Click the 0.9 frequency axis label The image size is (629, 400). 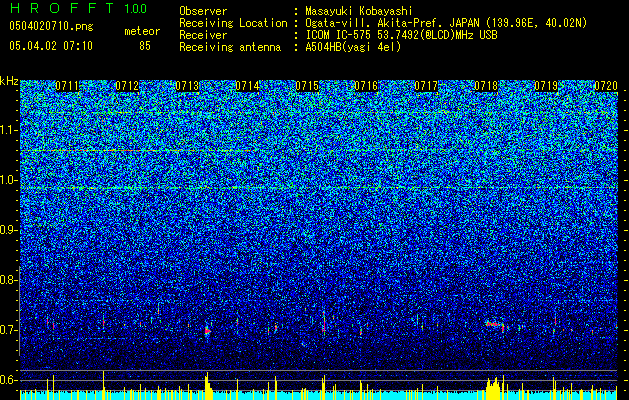(x=9, y=230)
